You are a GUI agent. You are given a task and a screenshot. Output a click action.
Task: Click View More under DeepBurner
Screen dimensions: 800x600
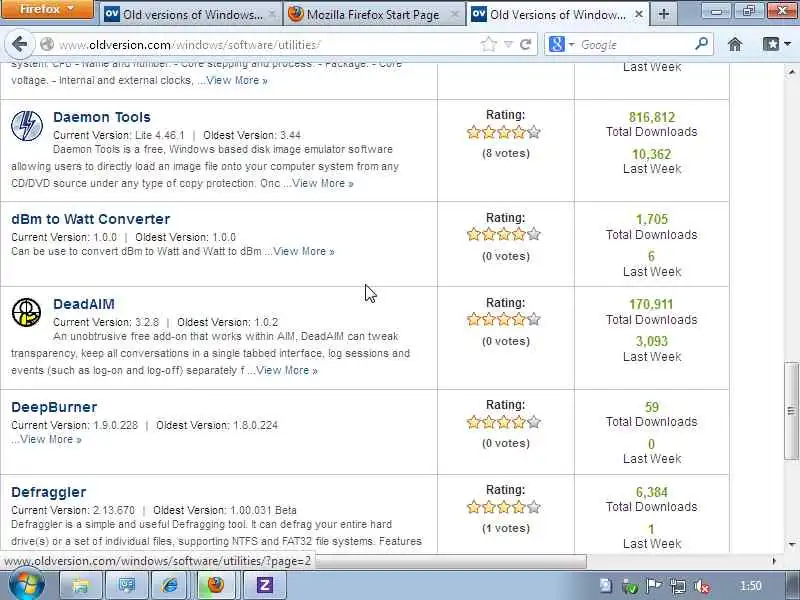click(x=51, y=439)
